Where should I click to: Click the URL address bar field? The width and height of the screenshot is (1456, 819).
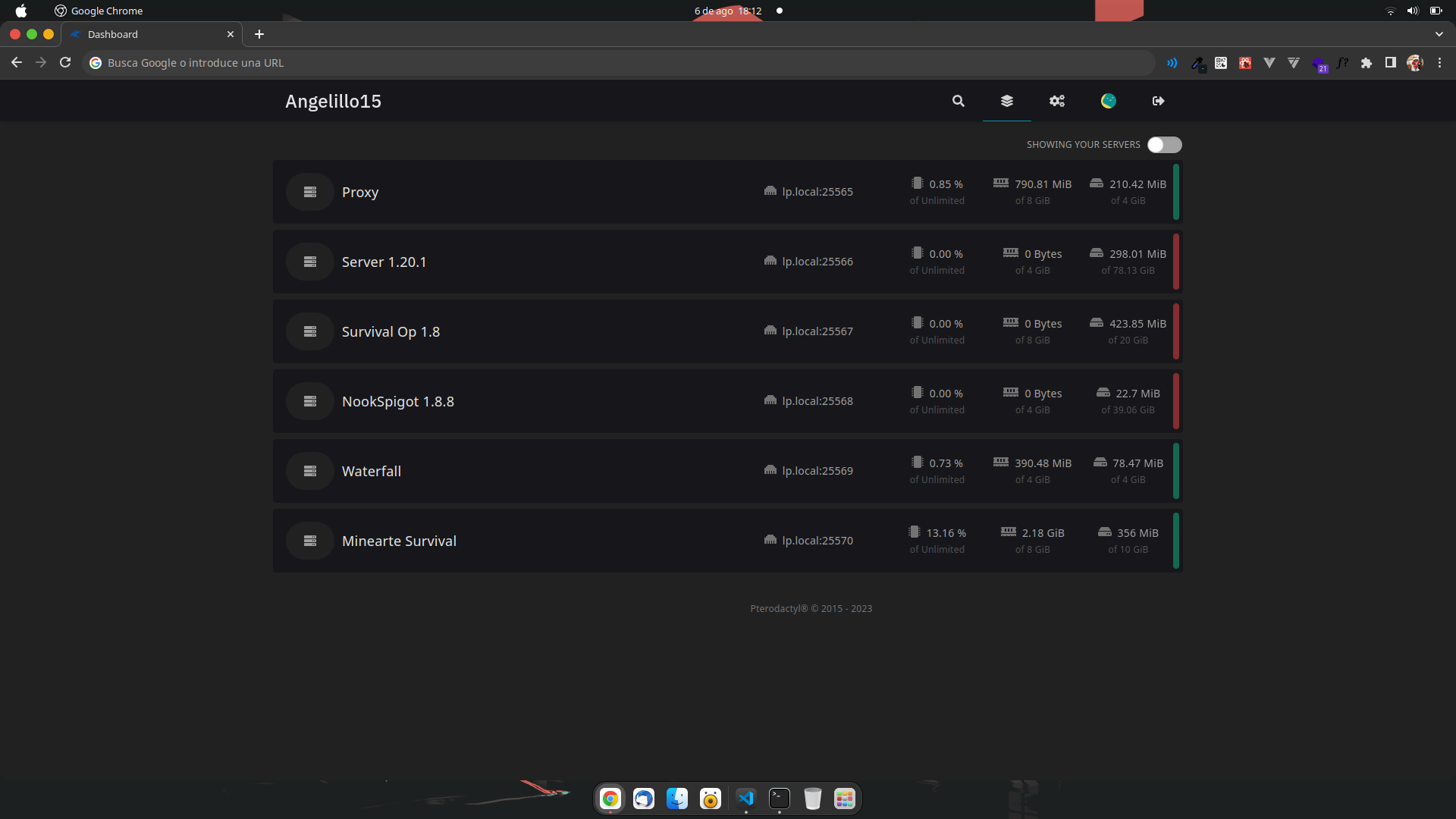[x=607, y=63]
